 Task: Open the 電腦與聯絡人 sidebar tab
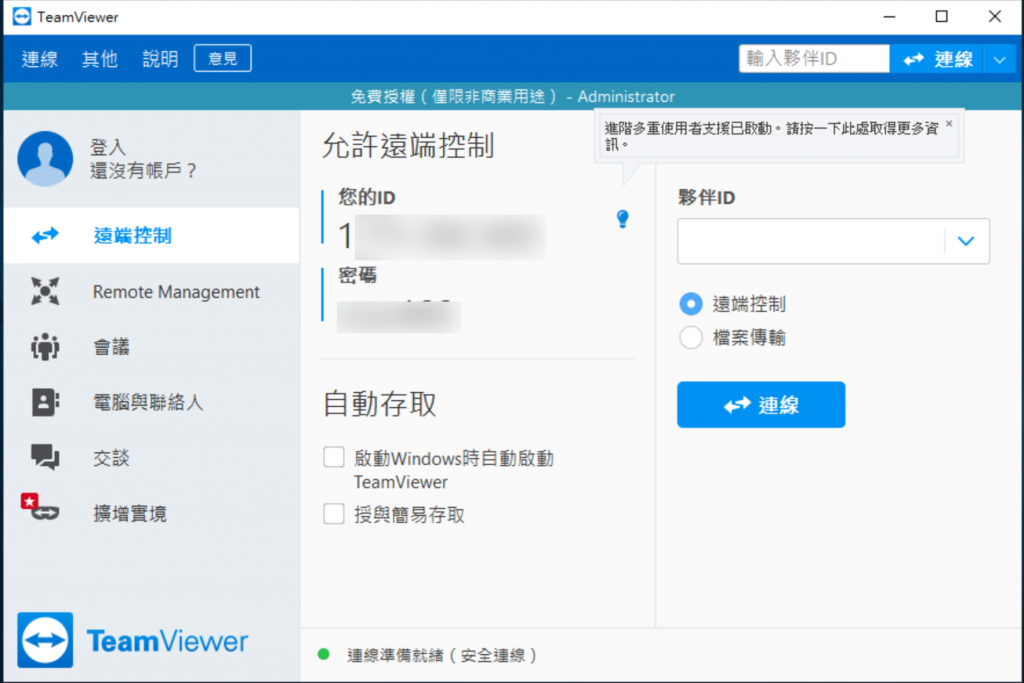click(x=152, y=402)
